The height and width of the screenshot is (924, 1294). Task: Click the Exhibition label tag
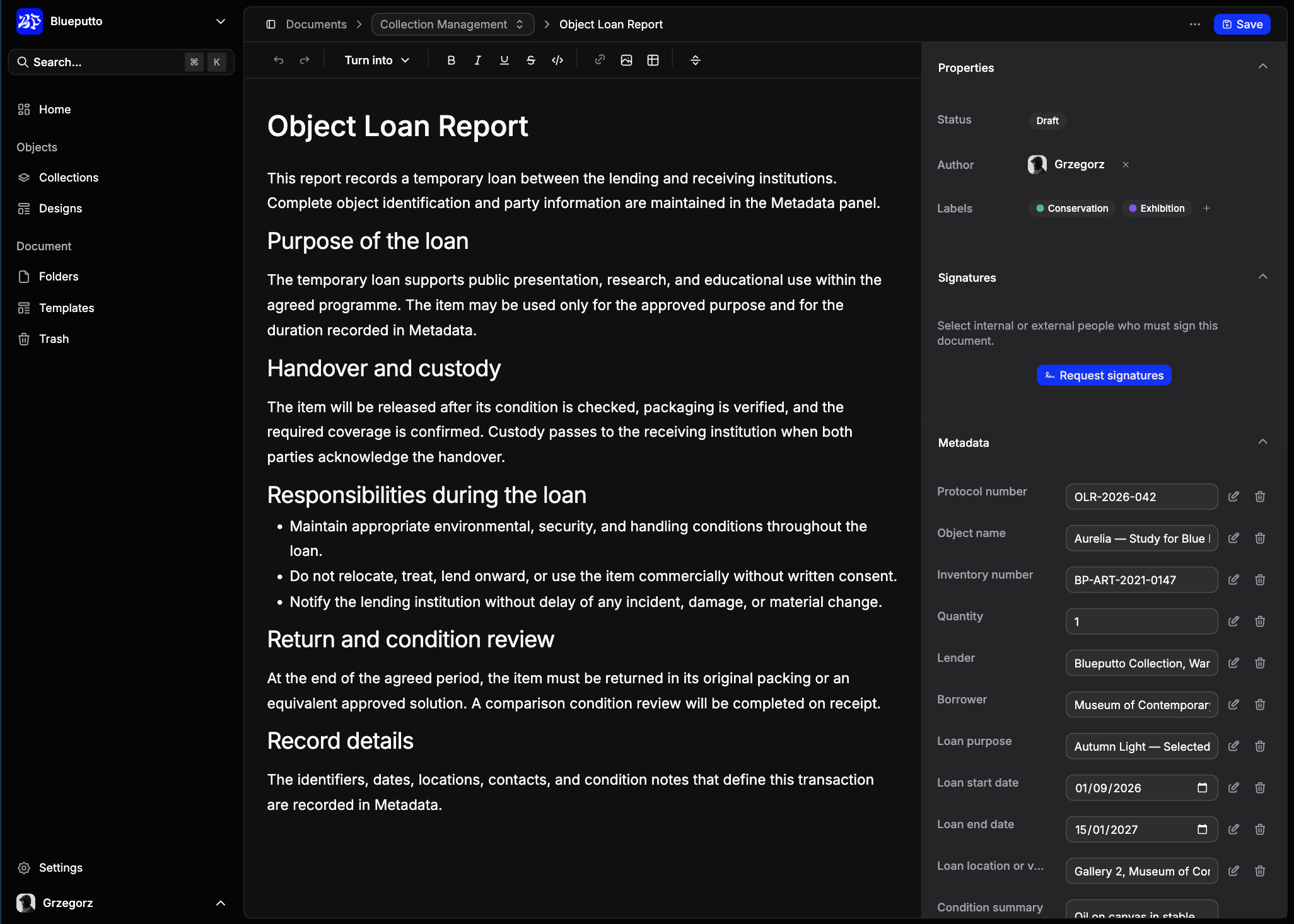tap(1157, 209)
